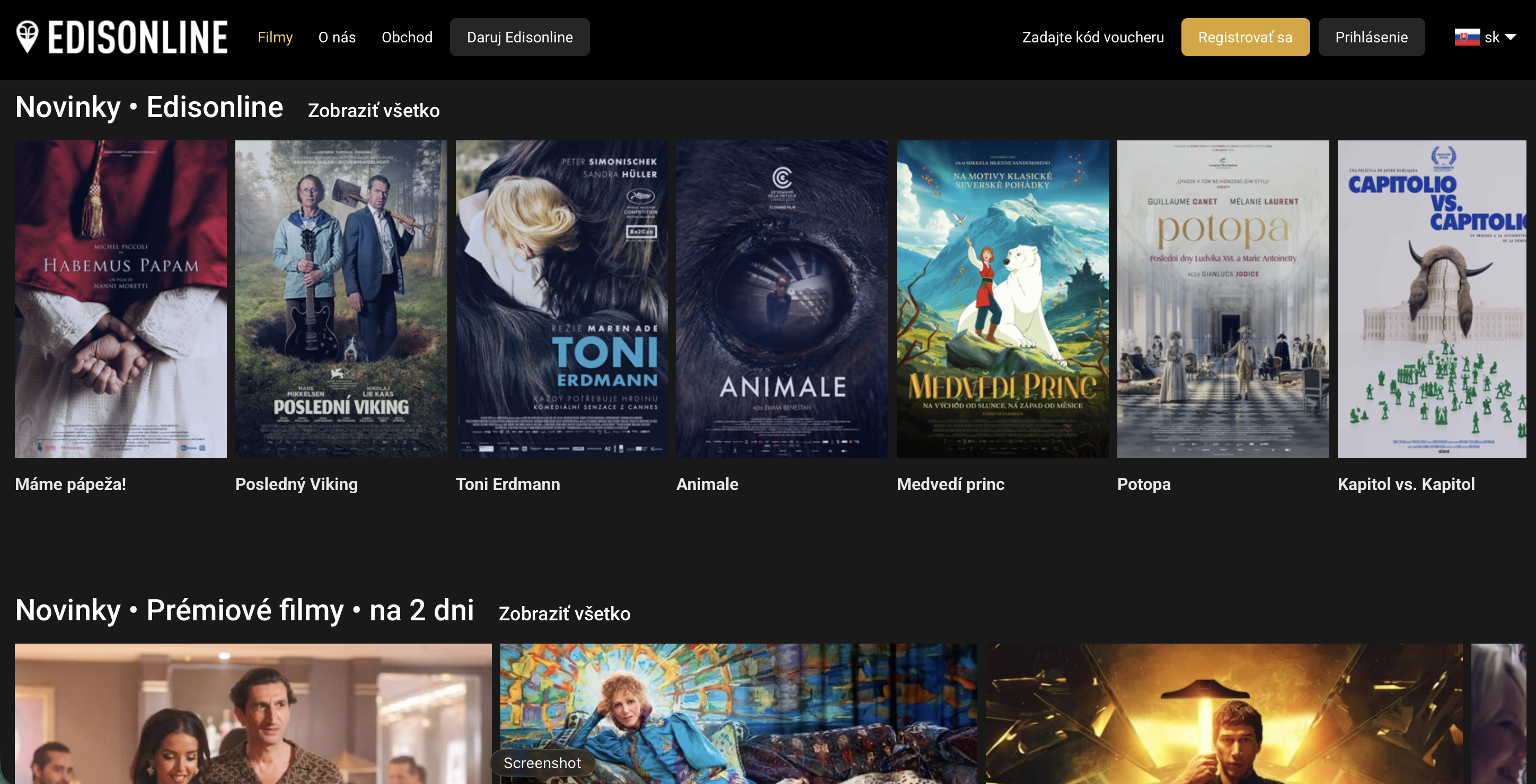Click the Potopa film title
Screen dimensions: 1536x784
point(1144,484)
